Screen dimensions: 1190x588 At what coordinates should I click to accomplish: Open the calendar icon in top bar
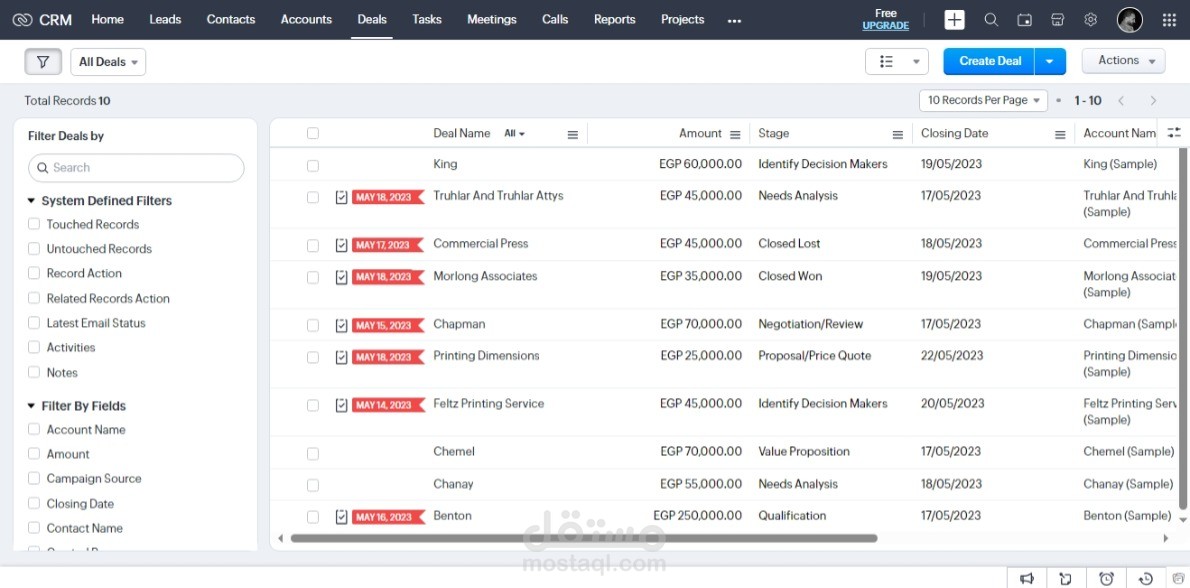(1025, 20)
